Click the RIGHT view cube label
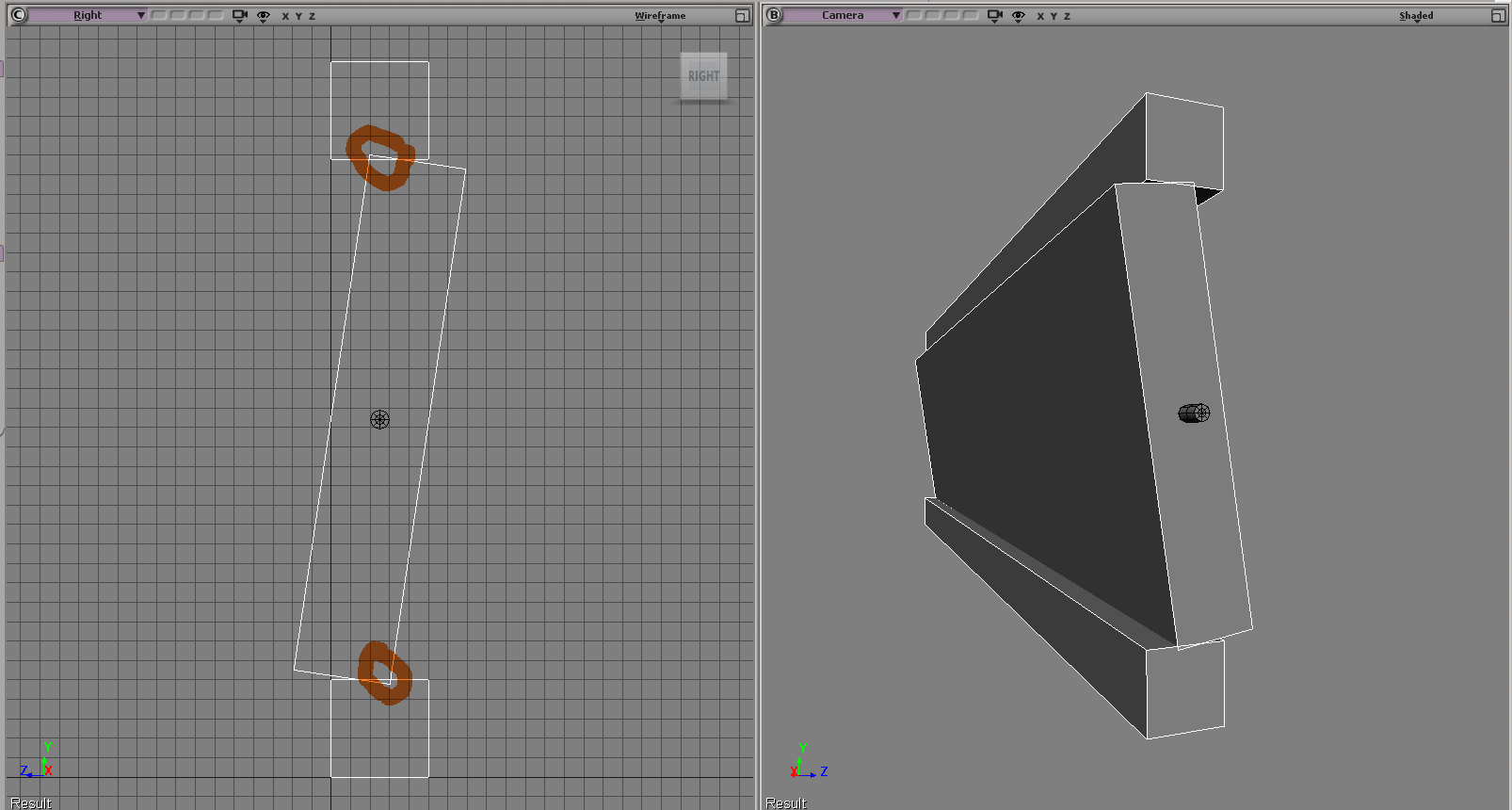1512x810 pixels. click(x=703, y=76)
